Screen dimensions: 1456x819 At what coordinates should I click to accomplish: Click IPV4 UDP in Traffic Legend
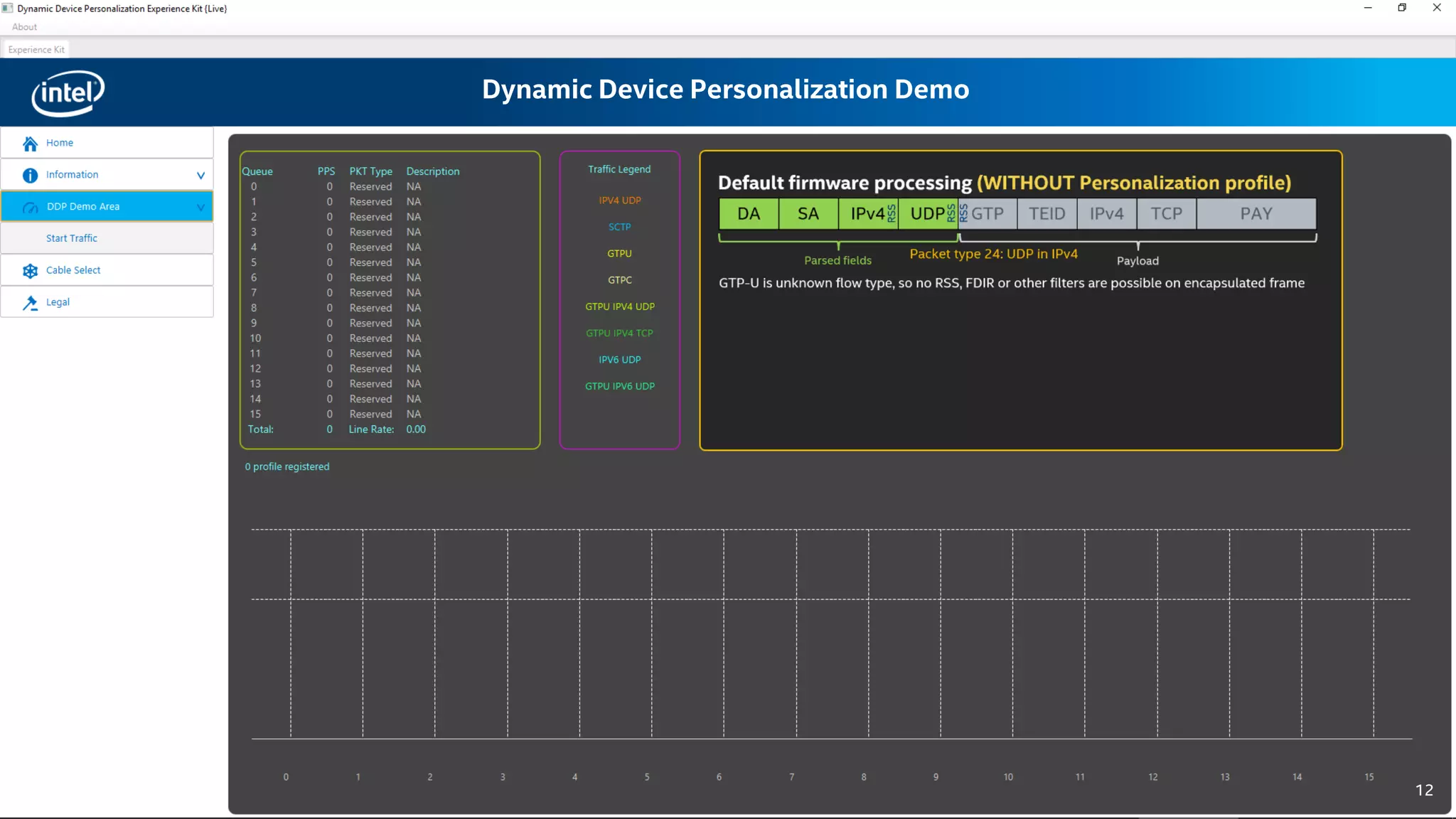(619, 200)
